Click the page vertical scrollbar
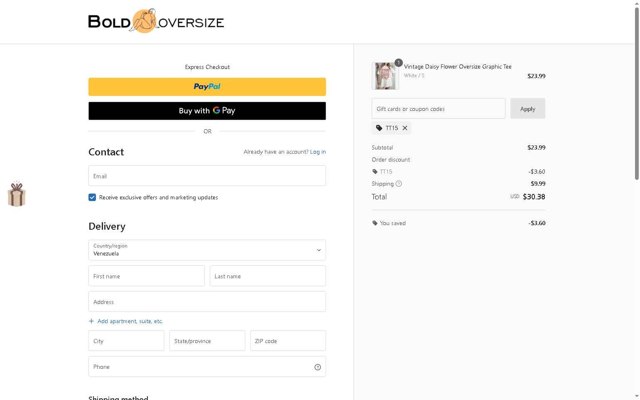The width and height of the screenshot is (640, 400). point(637,94)
